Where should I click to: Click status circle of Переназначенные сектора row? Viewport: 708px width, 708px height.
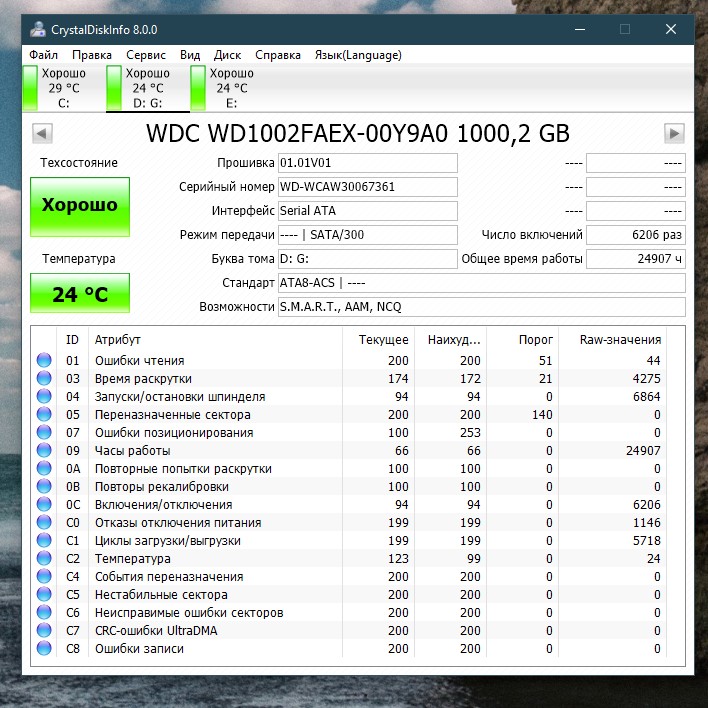(x=44, y=414)
